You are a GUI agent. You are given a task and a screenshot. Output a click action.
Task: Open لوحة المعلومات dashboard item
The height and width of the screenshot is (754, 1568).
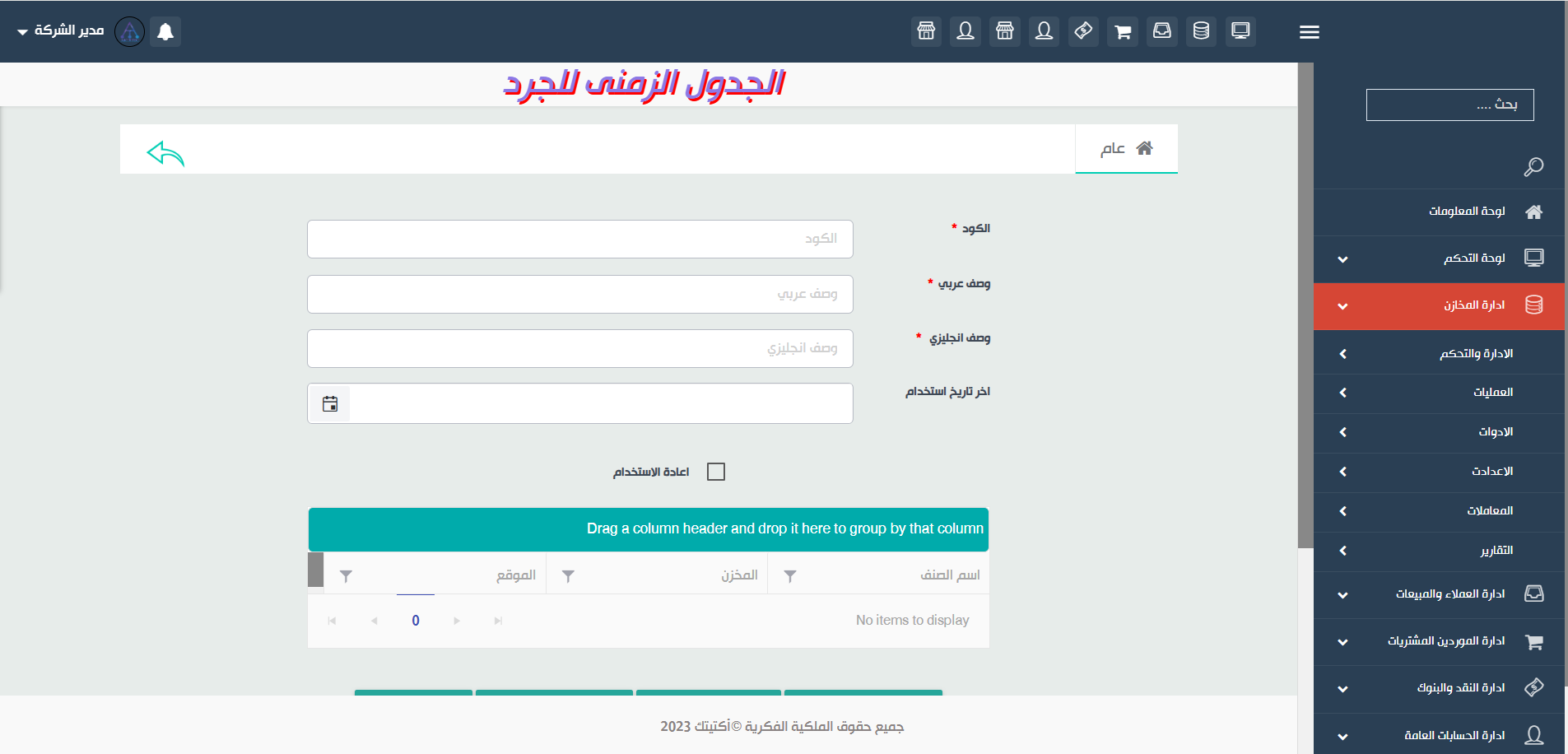click(x=1439, y=212)
